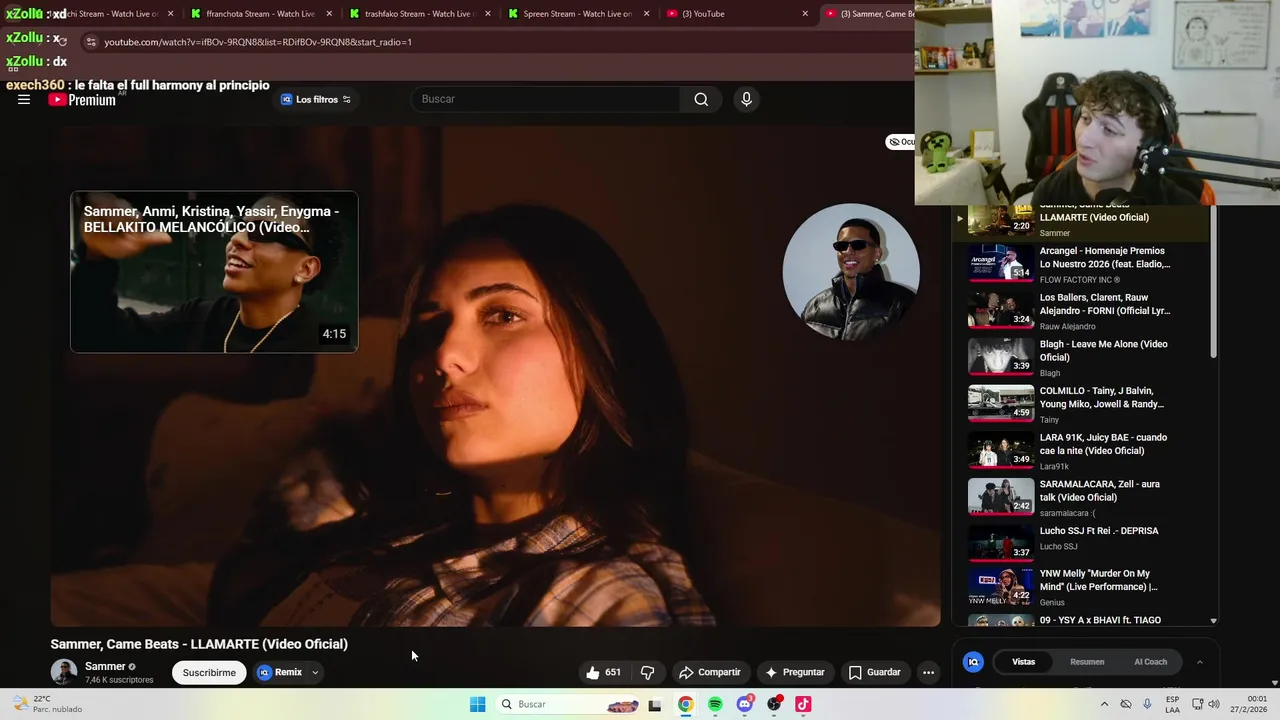This screenshot has width=1280, height=720.
Task: Open TikTok app from taskbar
Action: [x=803, y=704]
